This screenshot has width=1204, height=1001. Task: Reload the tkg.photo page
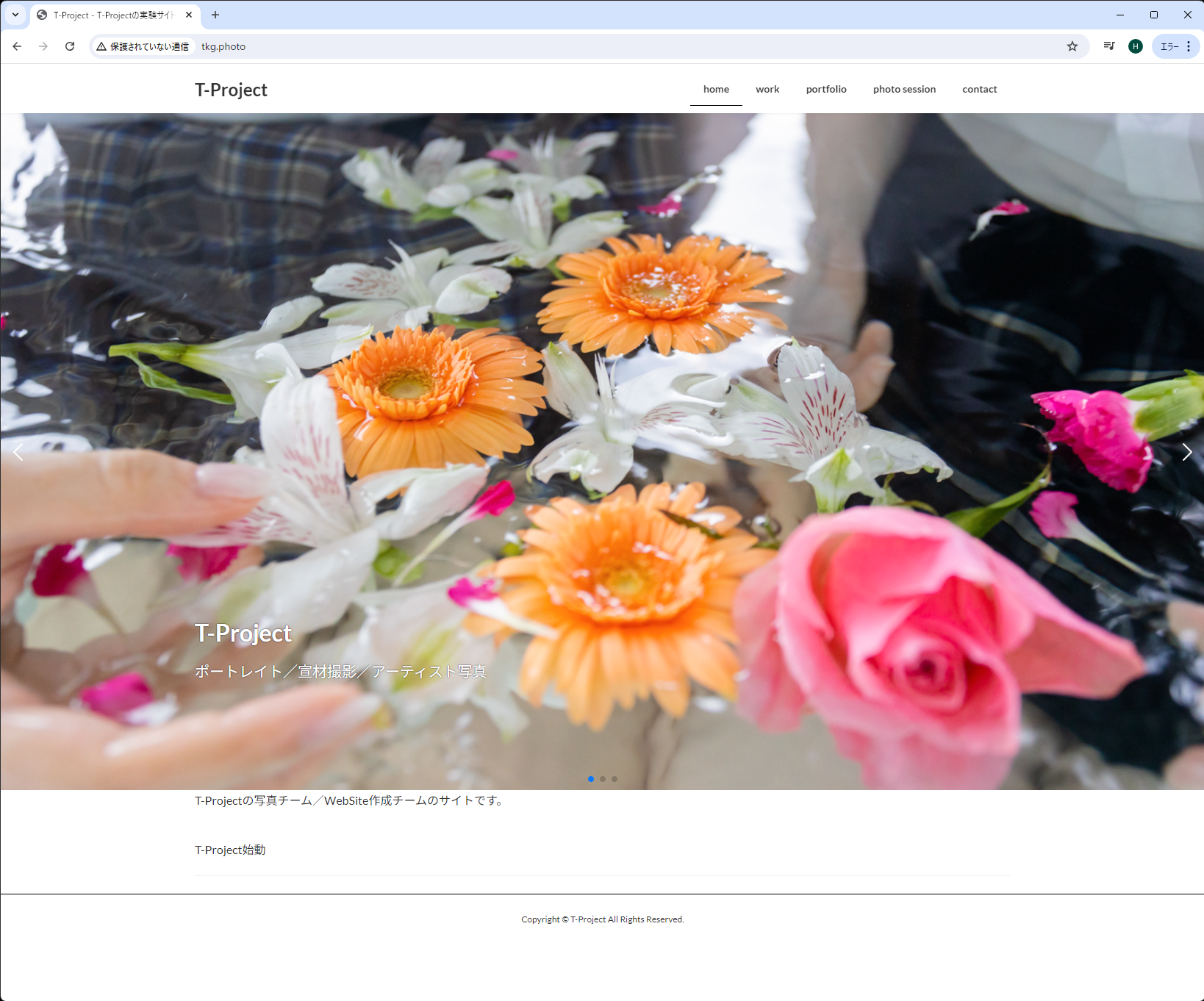pyautogui.click(x=70, y=46)
